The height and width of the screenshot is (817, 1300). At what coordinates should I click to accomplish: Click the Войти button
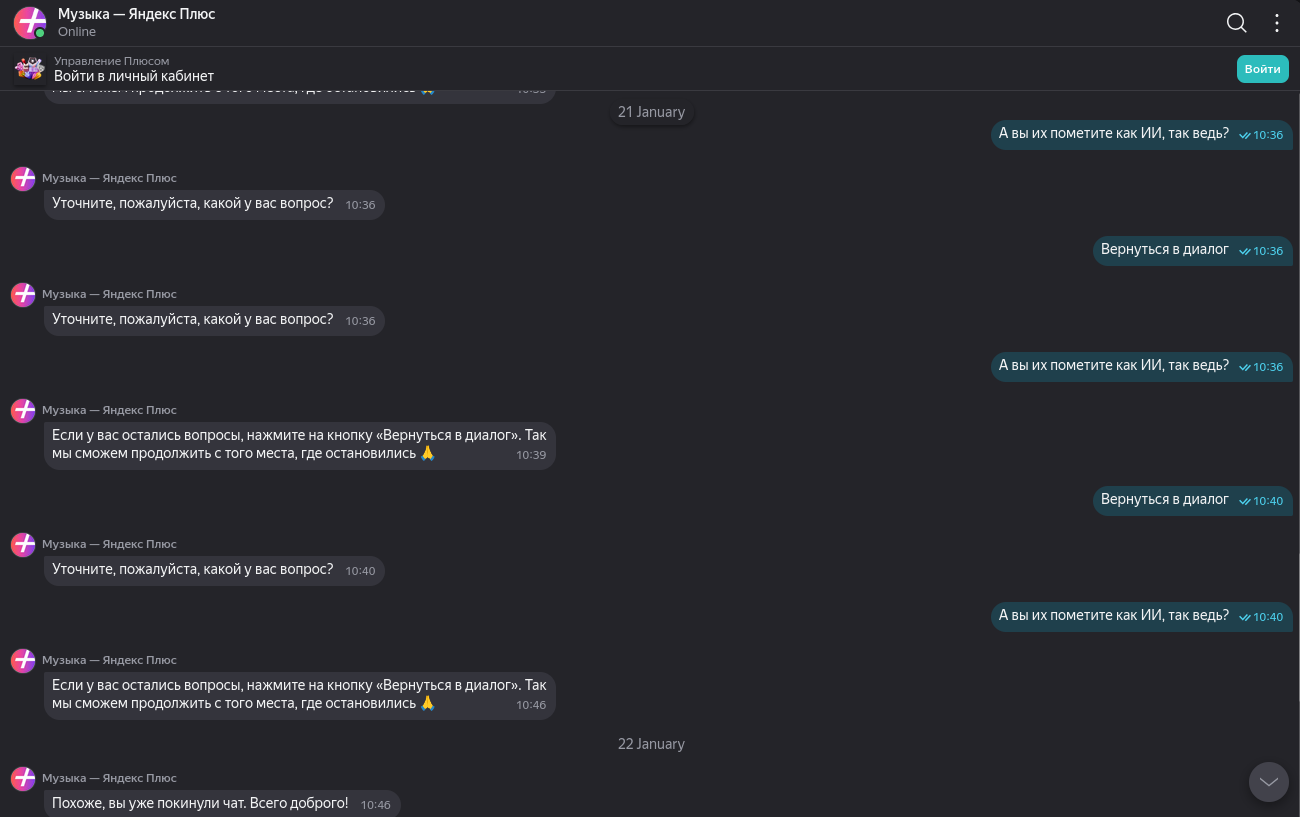[x=1263, y=69]
